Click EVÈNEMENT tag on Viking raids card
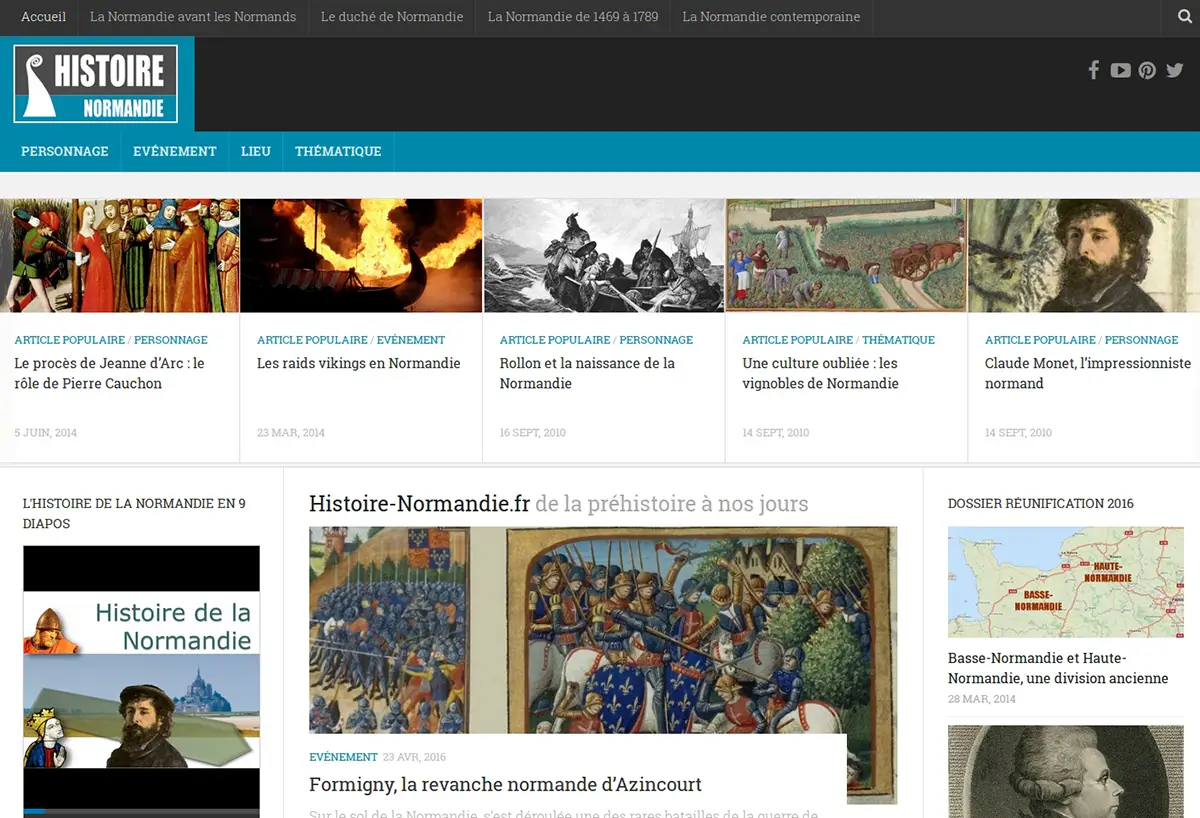 (411, 340)
